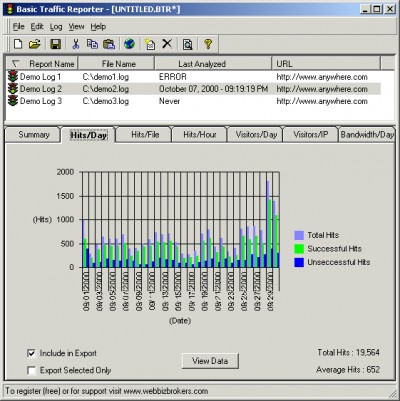Screen dimensions: 400x401
Task: Click the globe toolbar icon
Action: (x=129, y=44)
